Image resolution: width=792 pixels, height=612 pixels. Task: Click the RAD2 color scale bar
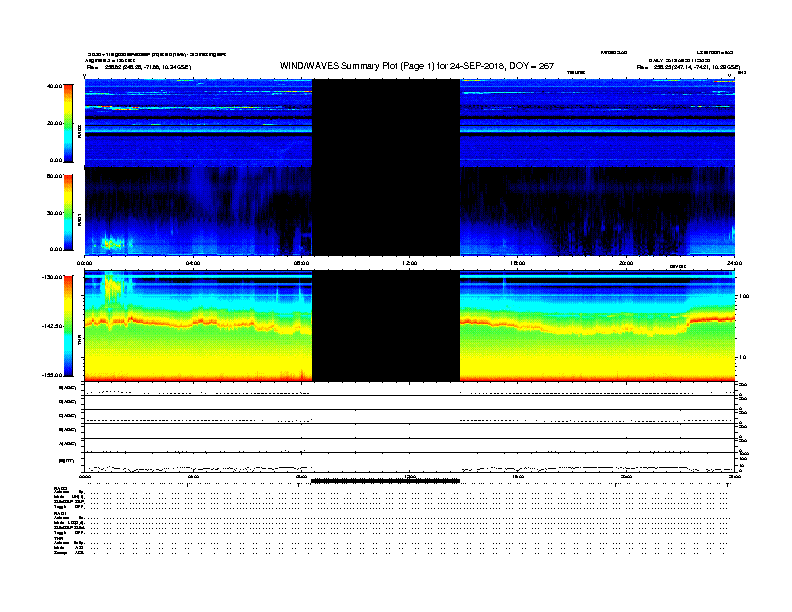(68, 123)
